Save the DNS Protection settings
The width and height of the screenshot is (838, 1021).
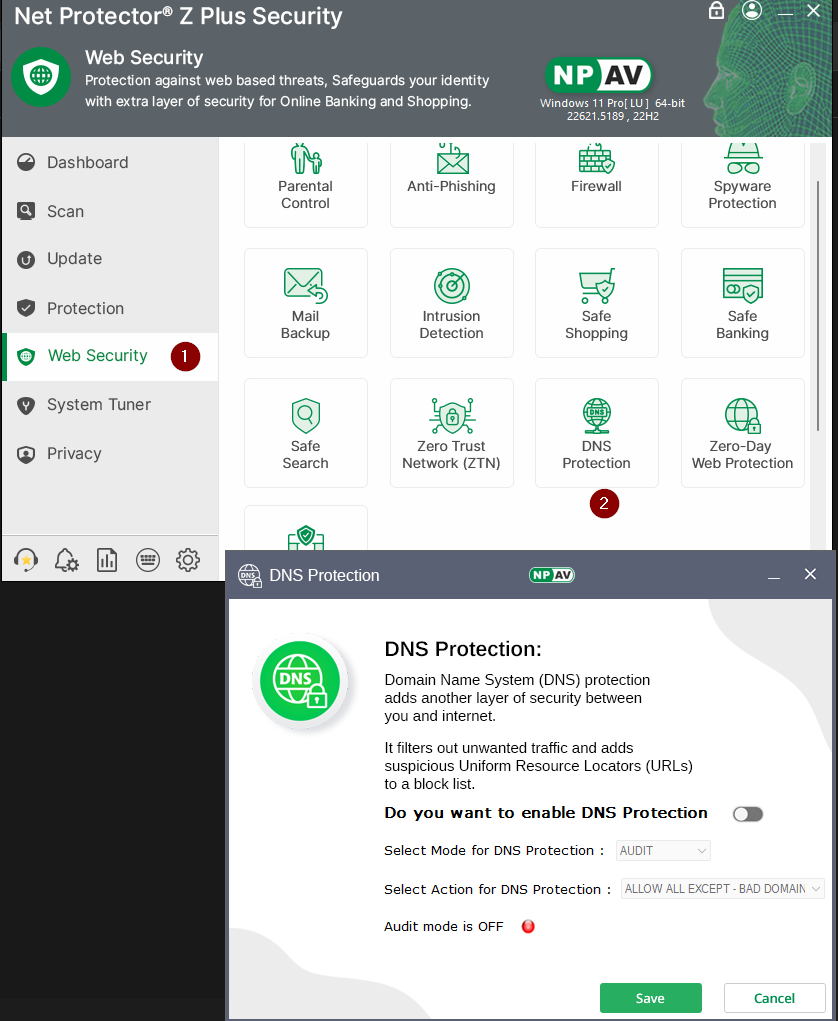[x=650, y=998]
